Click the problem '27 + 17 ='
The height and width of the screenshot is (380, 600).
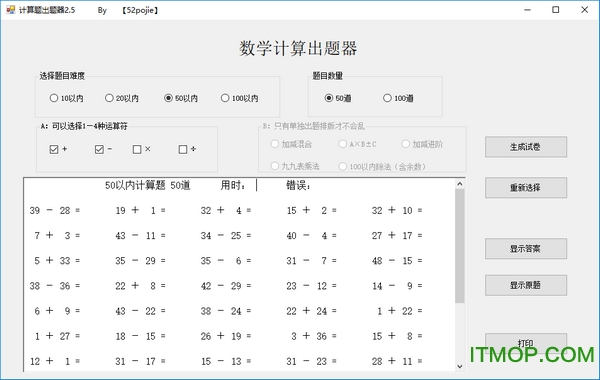tap(397, 235)
